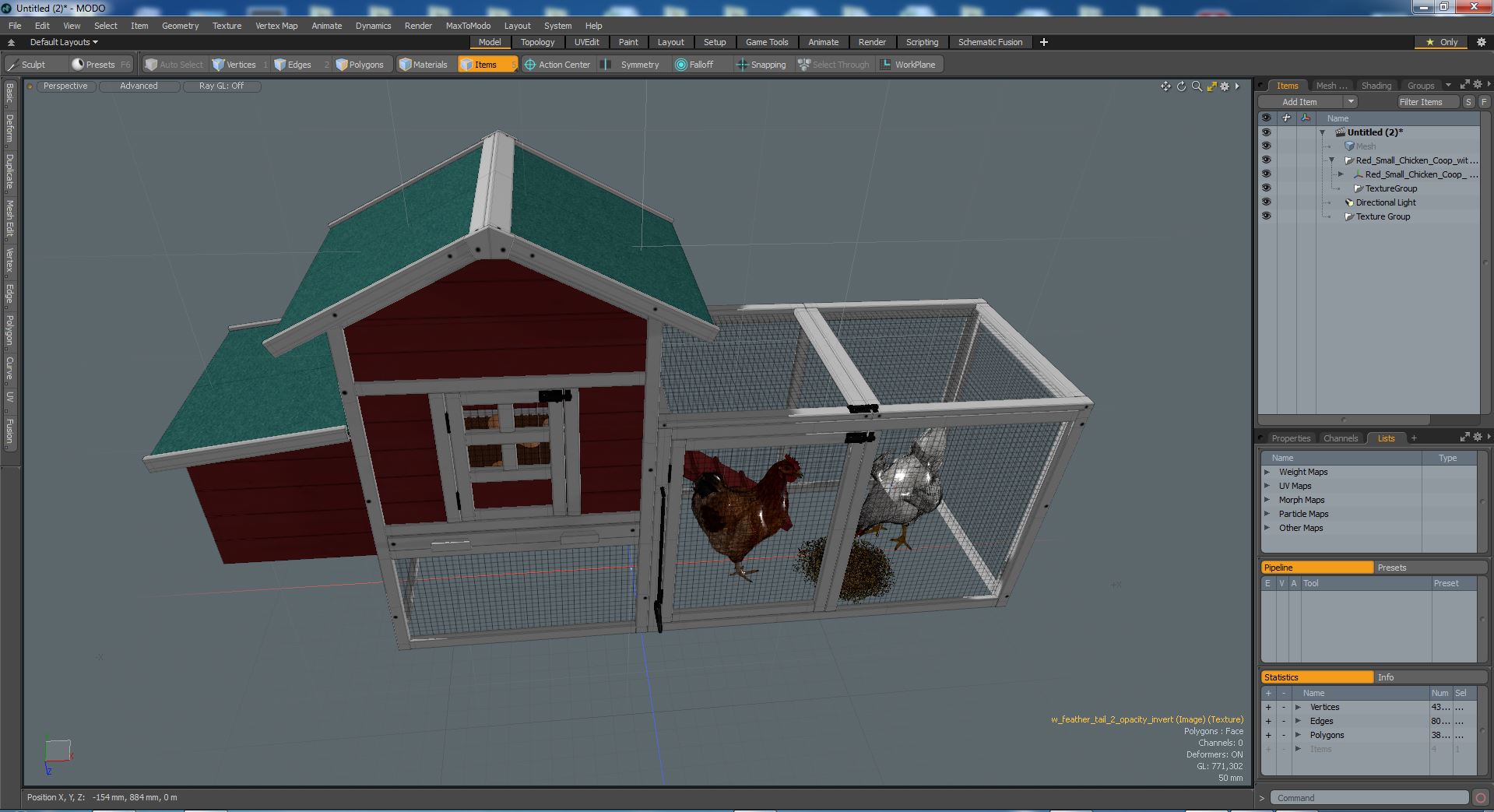The height and width of the screenshot is (812, 1494).
Task: Click the viewport zoom magnifier icon
Action: coord(1197,86)
